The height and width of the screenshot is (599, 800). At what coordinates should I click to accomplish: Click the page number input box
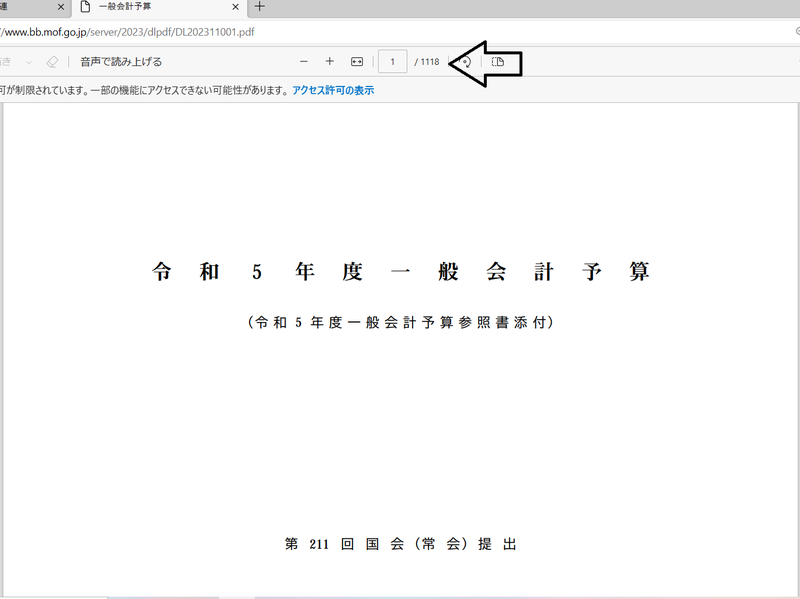tap(392, 62)
